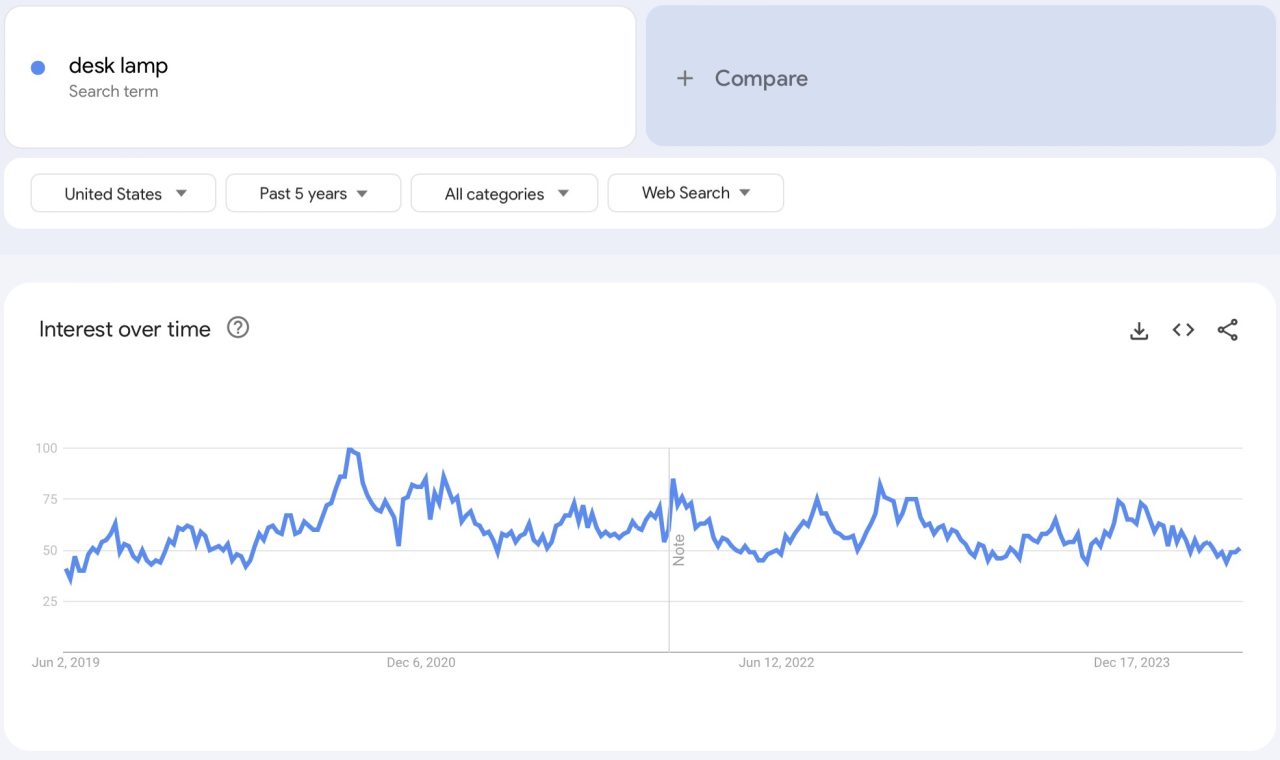Open the United States region dropdown
The image size is (1280, 760).
point(122,193)
